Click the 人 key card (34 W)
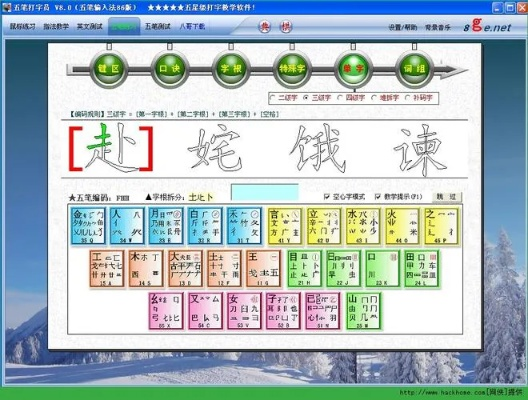The width and height of the screenshot is (528, 400). (x=127, y=226)
